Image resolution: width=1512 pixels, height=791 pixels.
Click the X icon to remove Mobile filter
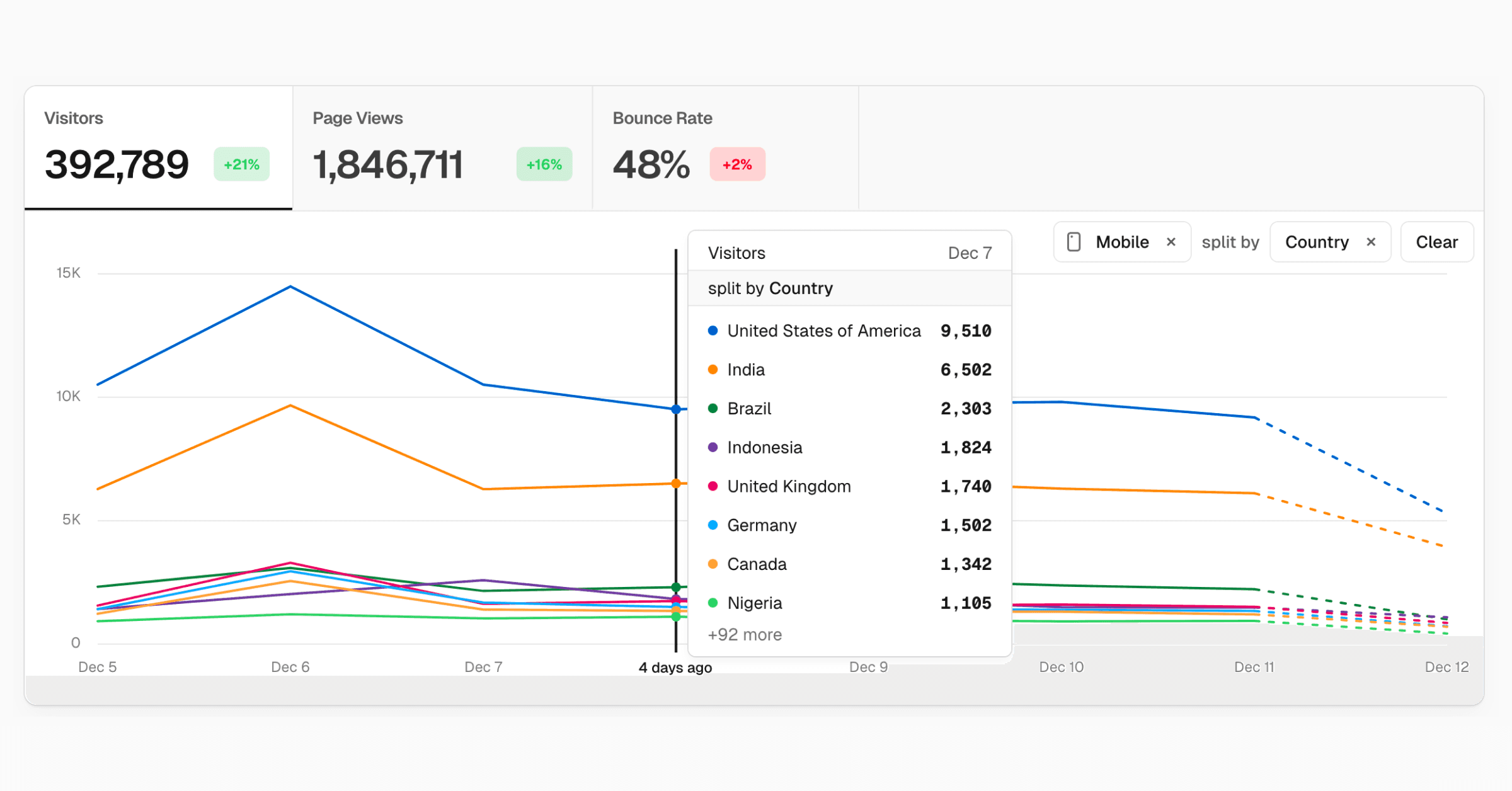tap(1172, 242)
